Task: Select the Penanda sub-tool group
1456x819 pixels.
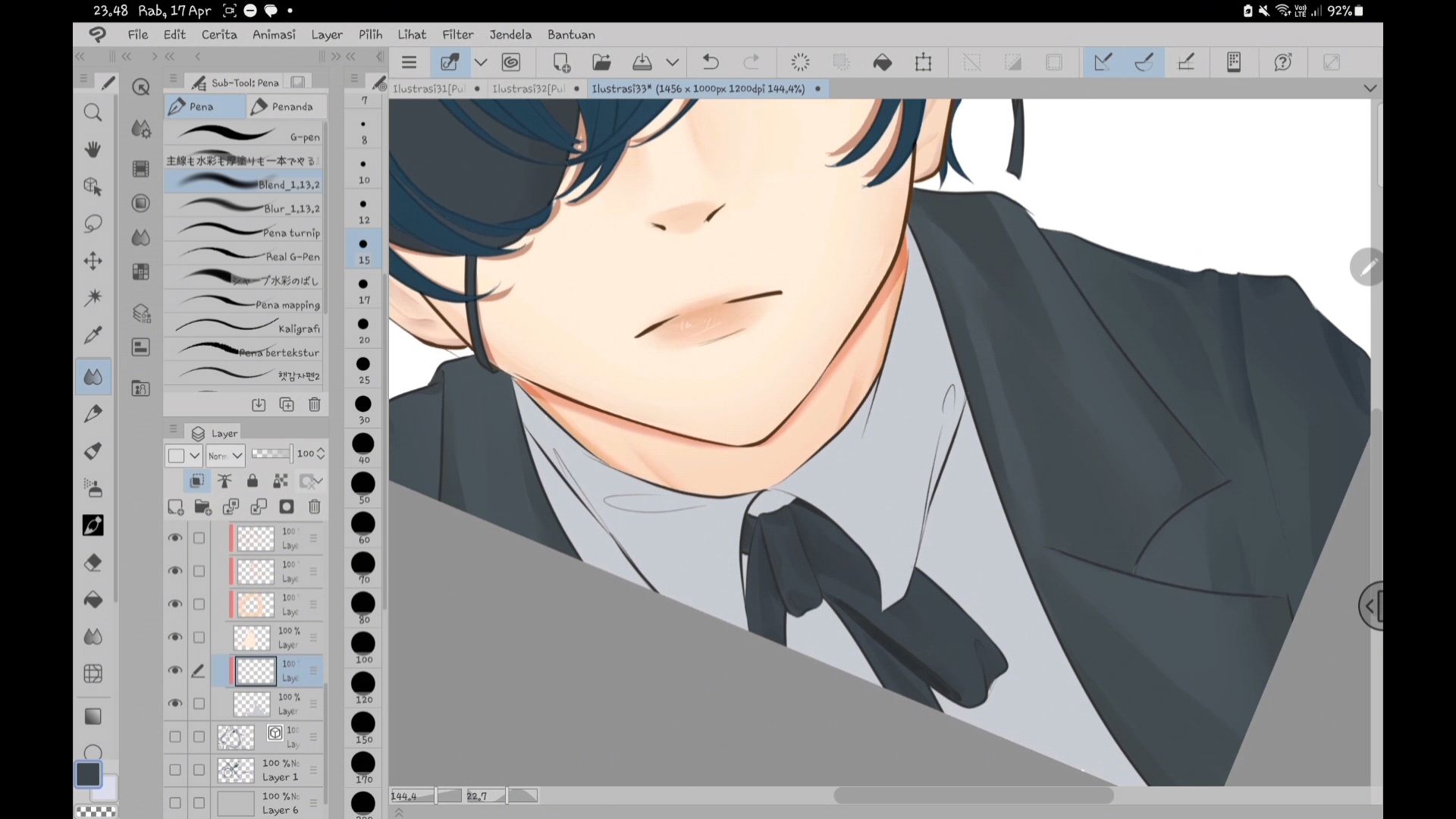Action: pyautogui.click(x=287, y=107)
